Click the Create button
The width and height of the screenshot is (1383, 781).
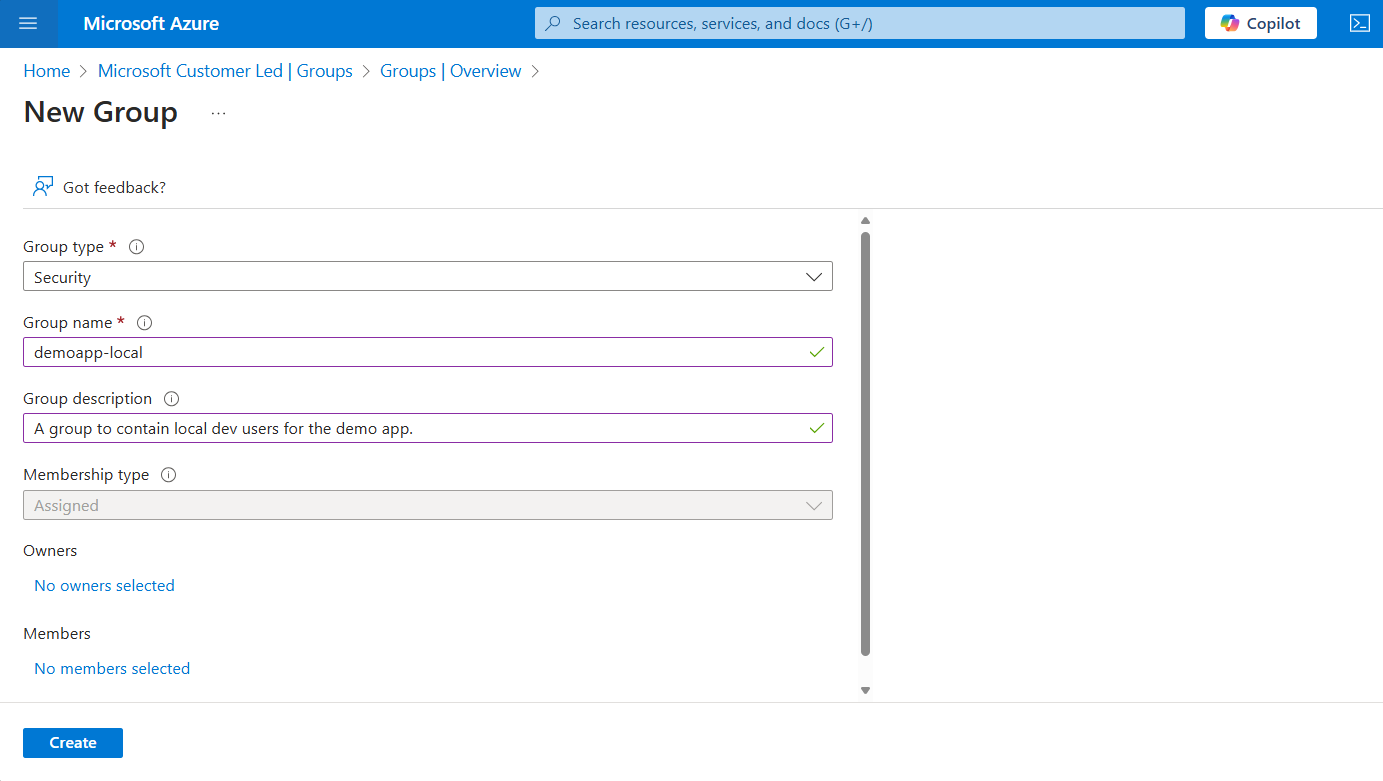pos(72,742)
